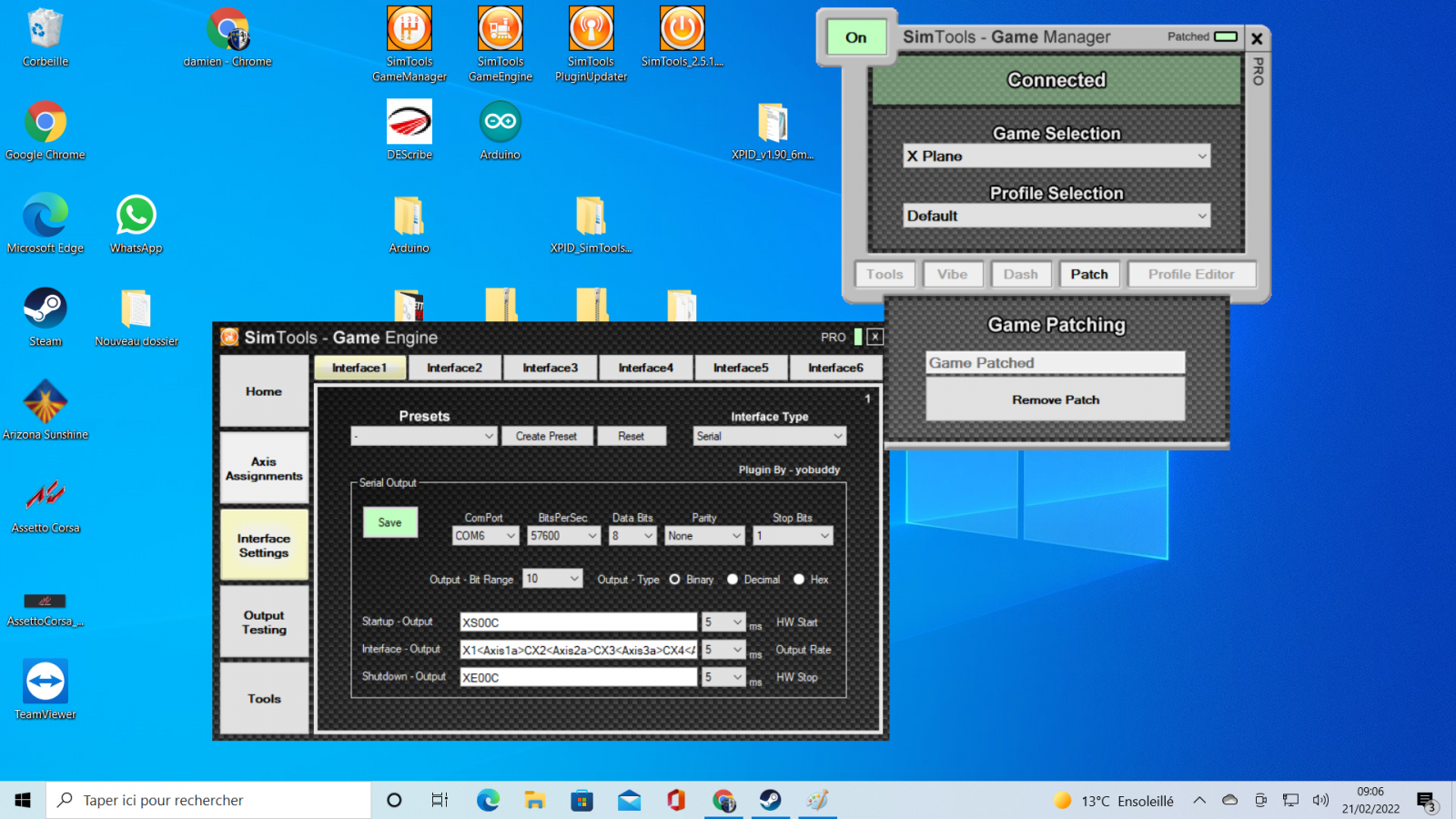The height and width of the screenshot is (819, 1456).
Task: Open Office icon in taskbar
Action: click(x=676, y=800)
